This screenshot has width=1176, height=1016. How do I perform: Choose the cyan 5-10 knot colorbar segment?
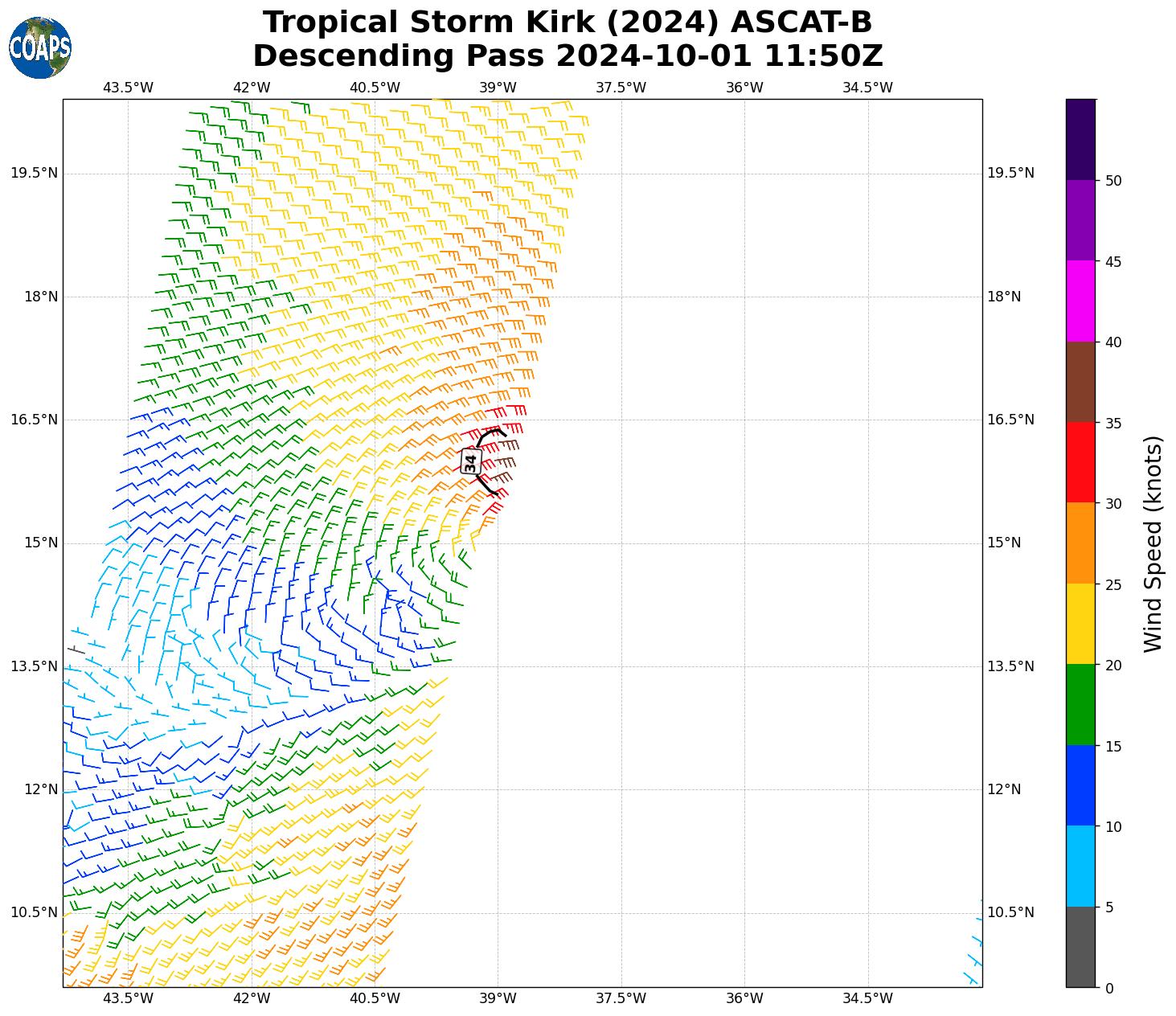[x=1080, y=866]
